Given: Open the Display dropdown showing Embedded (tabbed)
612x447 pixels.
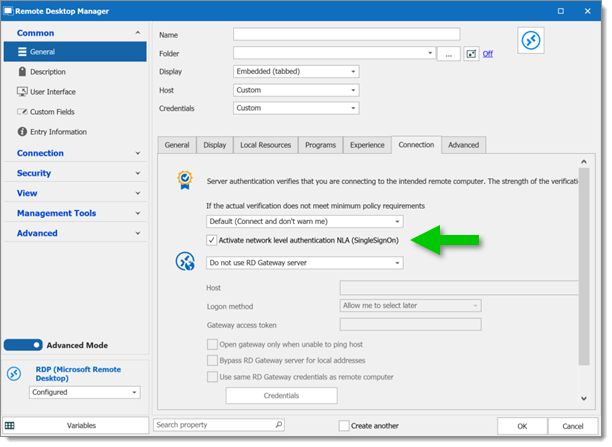Looking at the screenshot, I should (296, 71).
